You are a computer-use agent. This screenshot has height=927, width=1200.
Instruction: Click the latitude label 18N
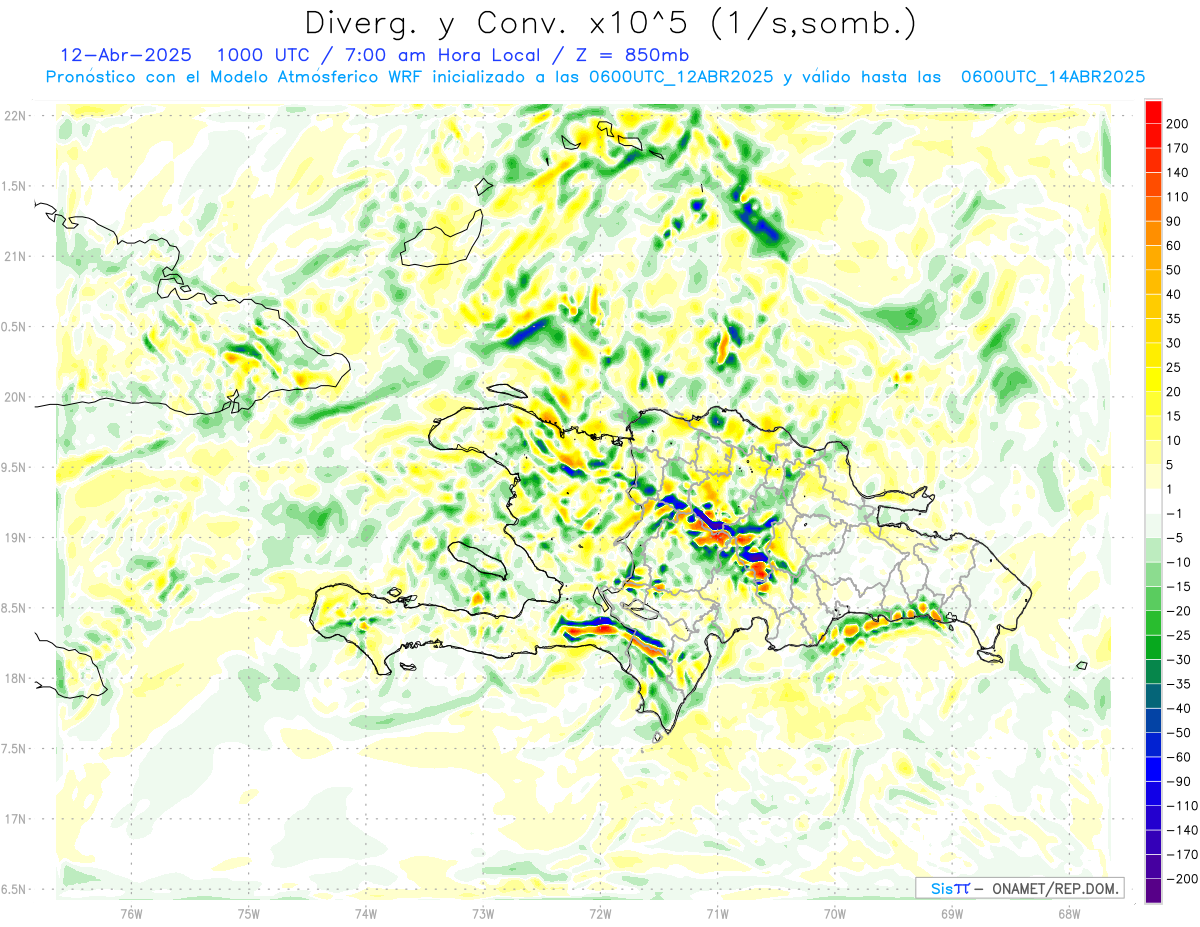(x=15, y=678)
